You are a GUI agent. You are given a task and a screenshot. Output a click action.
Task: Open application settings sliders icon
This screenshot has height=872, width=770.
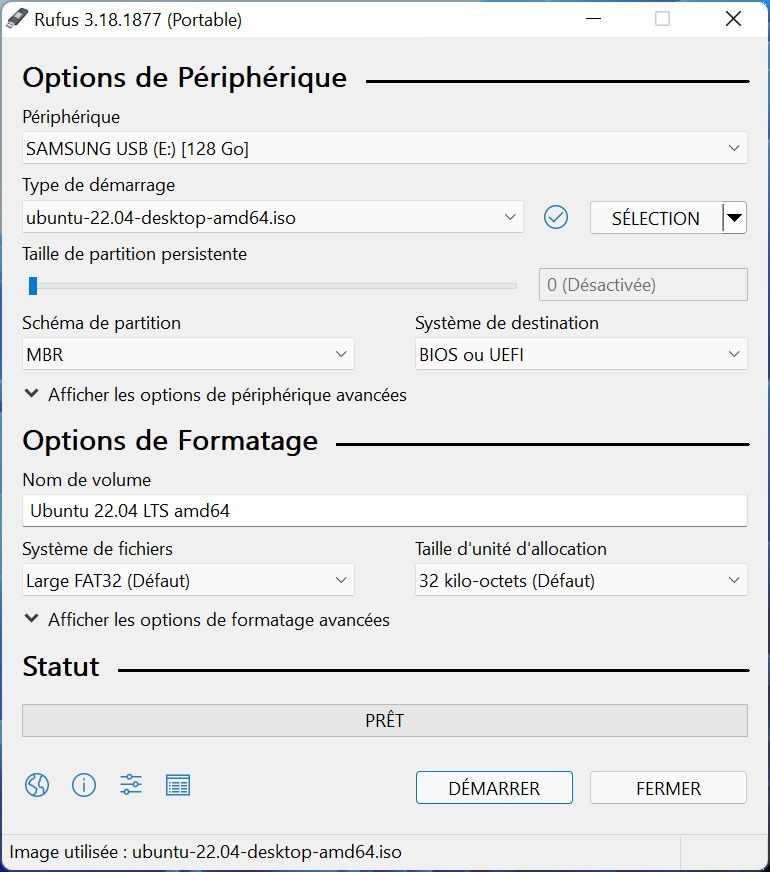pyautogui.click(x=131, y=785)
